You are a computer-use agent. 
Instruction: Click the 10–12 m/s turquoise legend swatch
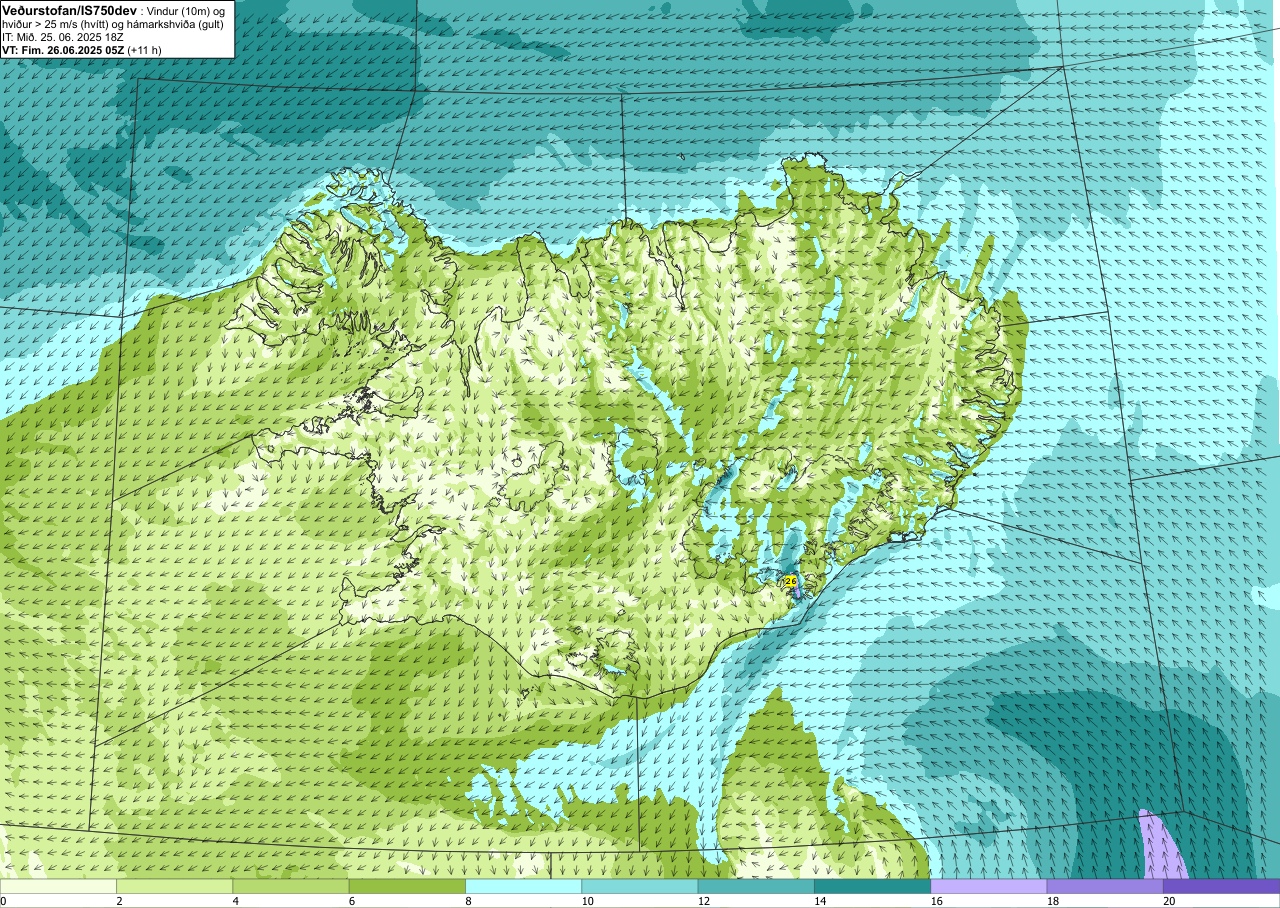point(640,886)
